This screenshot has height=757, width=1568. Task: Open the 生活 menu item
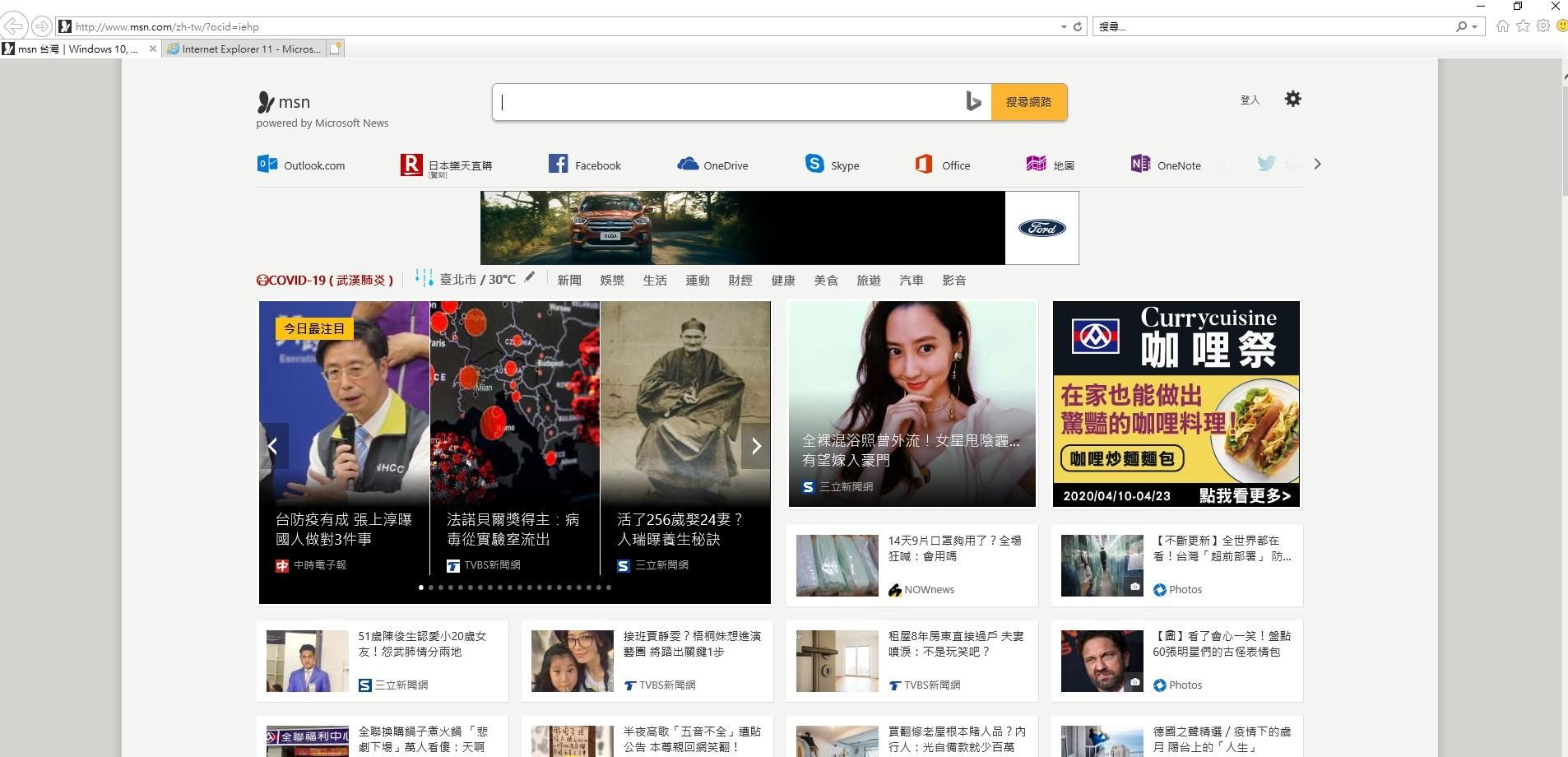pyautogui.click(x=655, y=280)
